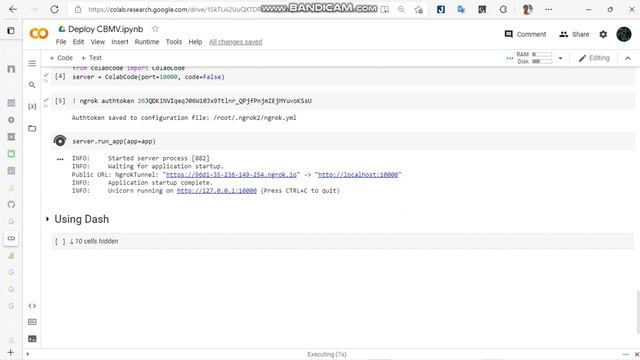The height and width of the screenshot is (360, 640).
Task: Expand the runtime connection dropdown arrow
Action: 560,58
